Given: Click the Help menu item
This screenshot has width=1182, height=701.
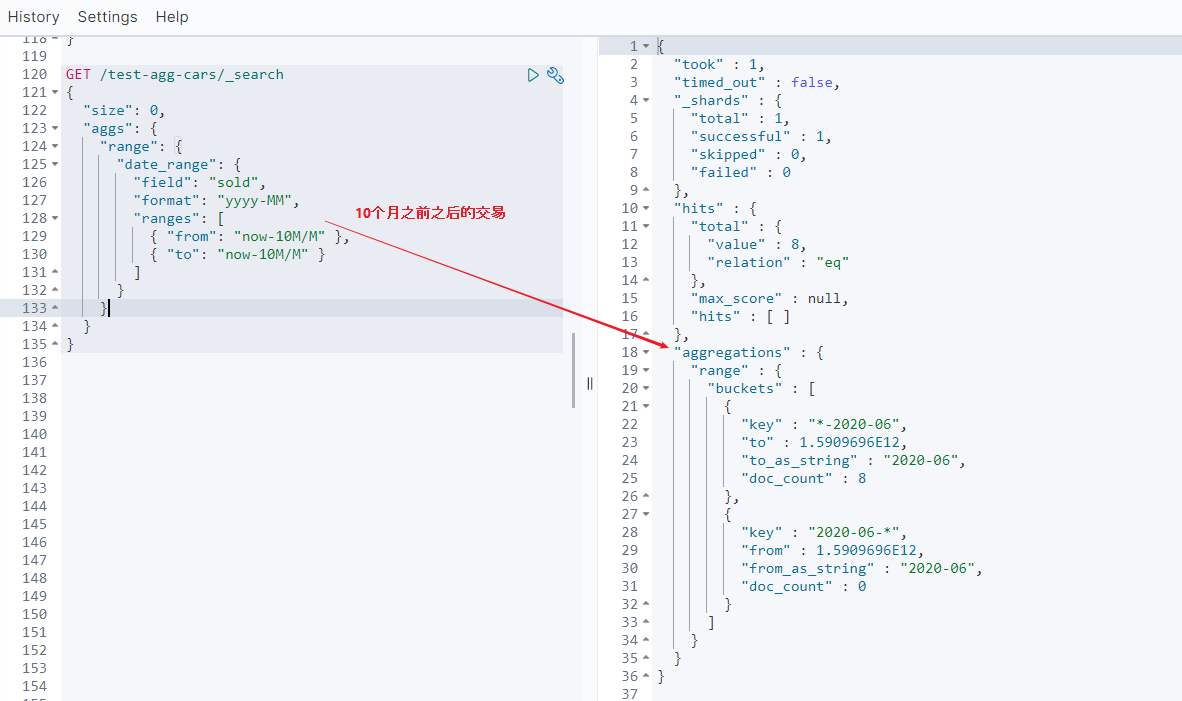Looking at the screenshot, I should (172, 17).
